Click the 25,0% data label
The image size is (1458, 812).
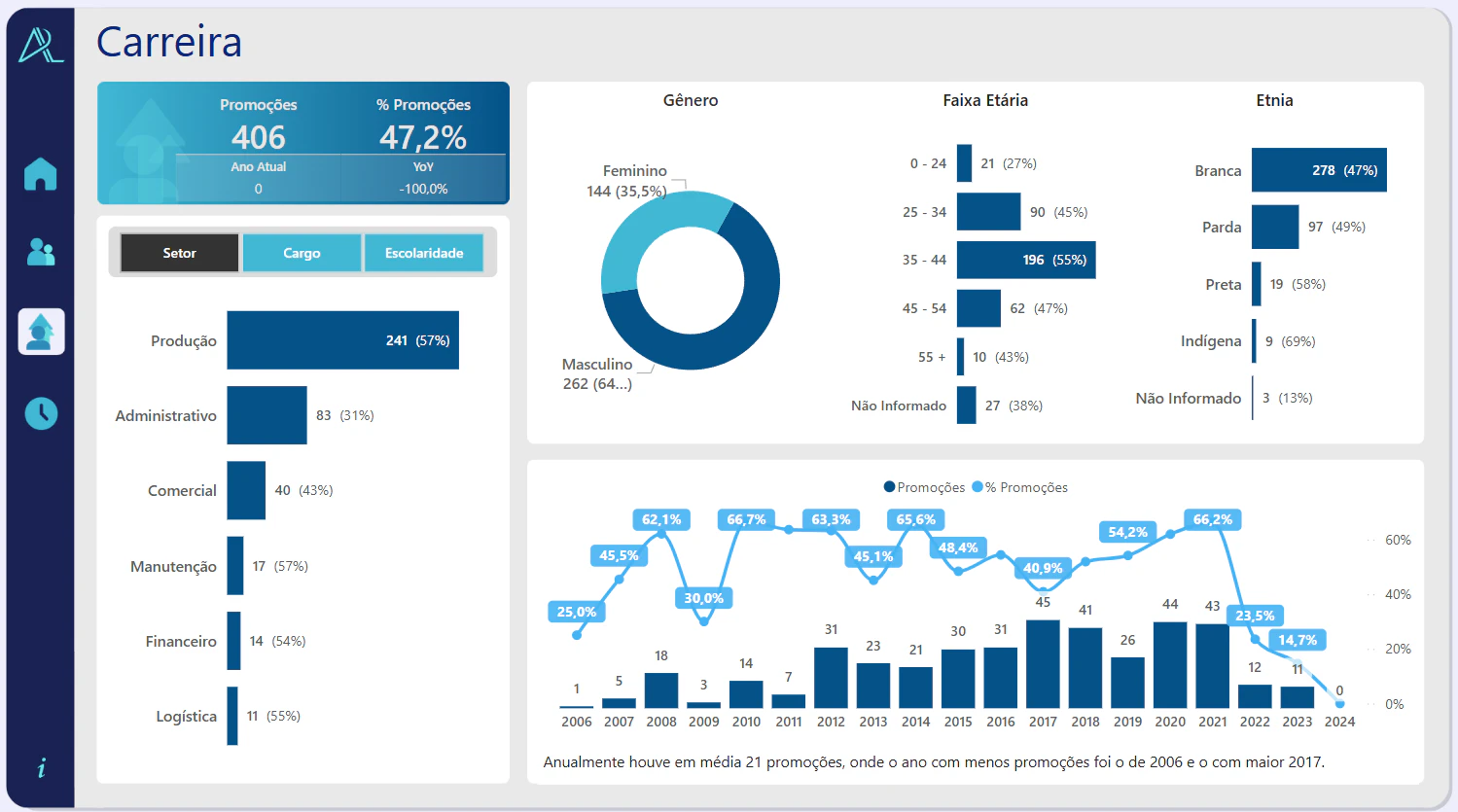click(577, 612)
